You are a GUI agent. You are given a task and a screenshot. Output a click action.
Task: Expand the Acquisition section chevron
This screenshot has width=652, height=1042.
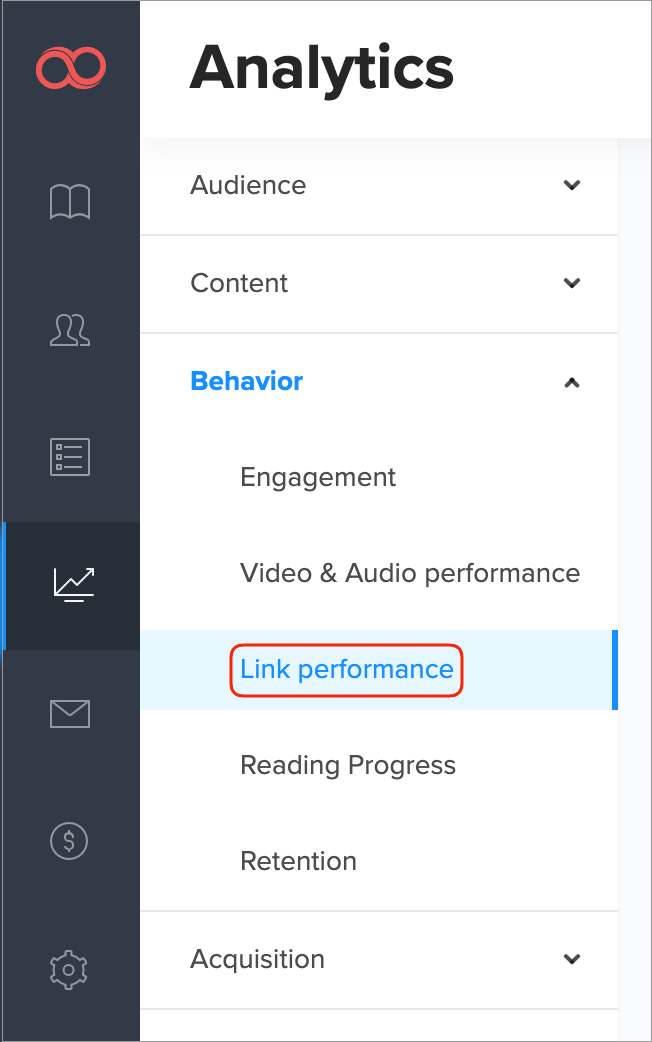pyautogui.click(x=572, y=959)
